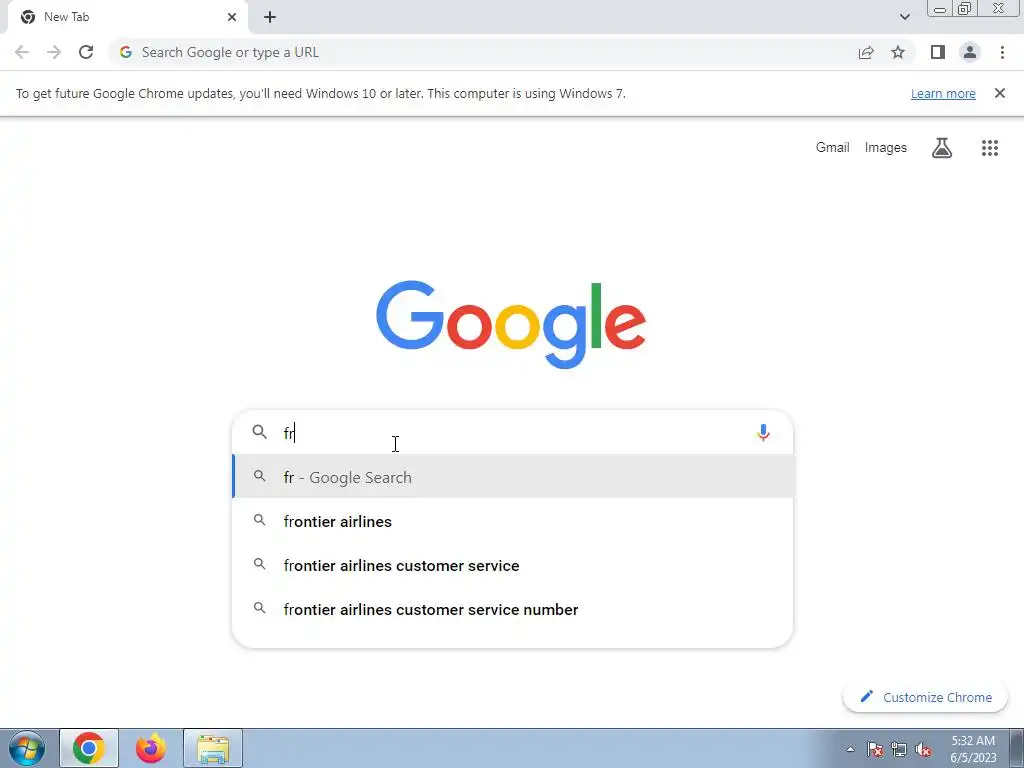Open the taskbar clock showing 5:32 AM

pos(973,749)
